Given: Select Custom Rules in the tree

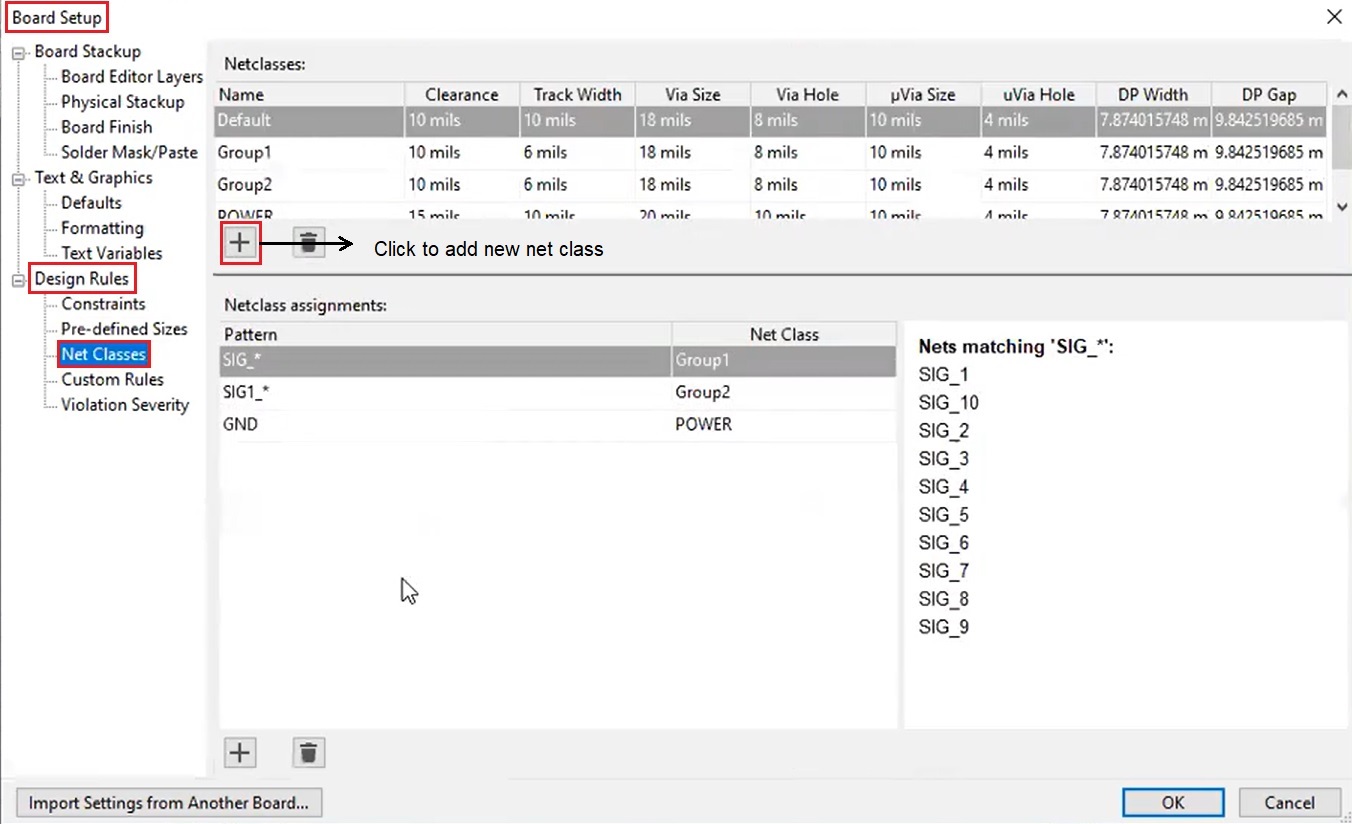Looking at the screenshot, I should [112, 380].
